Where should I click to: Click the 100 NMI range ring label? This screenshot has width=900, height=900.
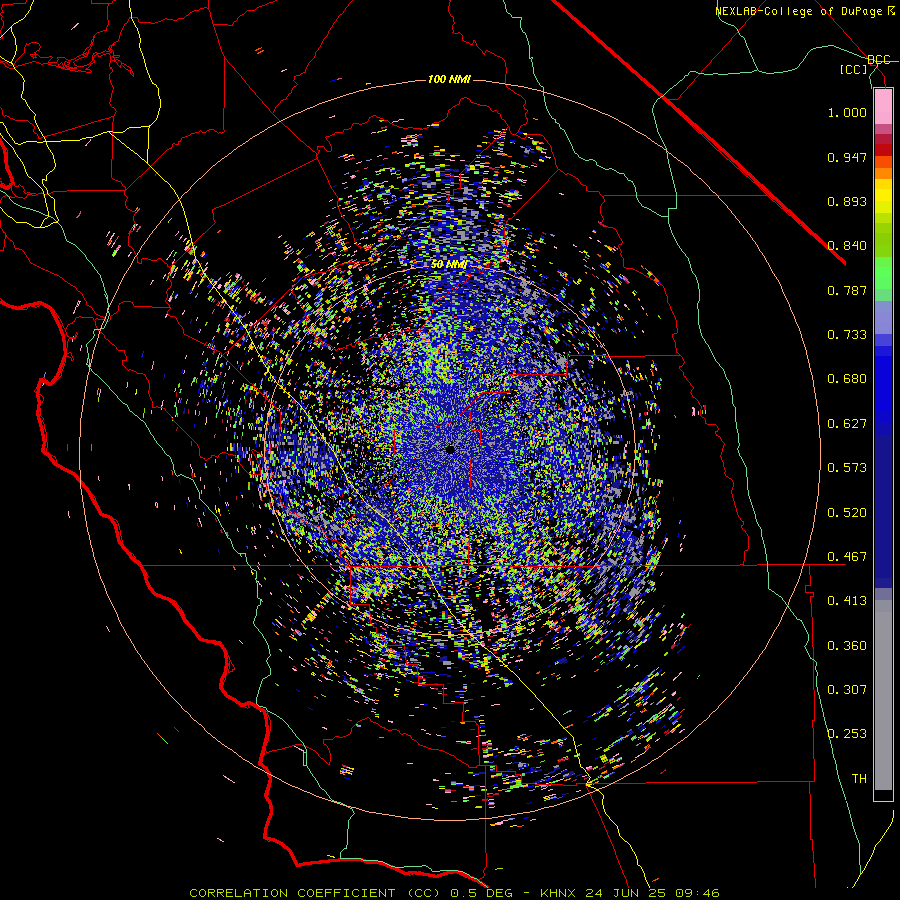point(449,79)
